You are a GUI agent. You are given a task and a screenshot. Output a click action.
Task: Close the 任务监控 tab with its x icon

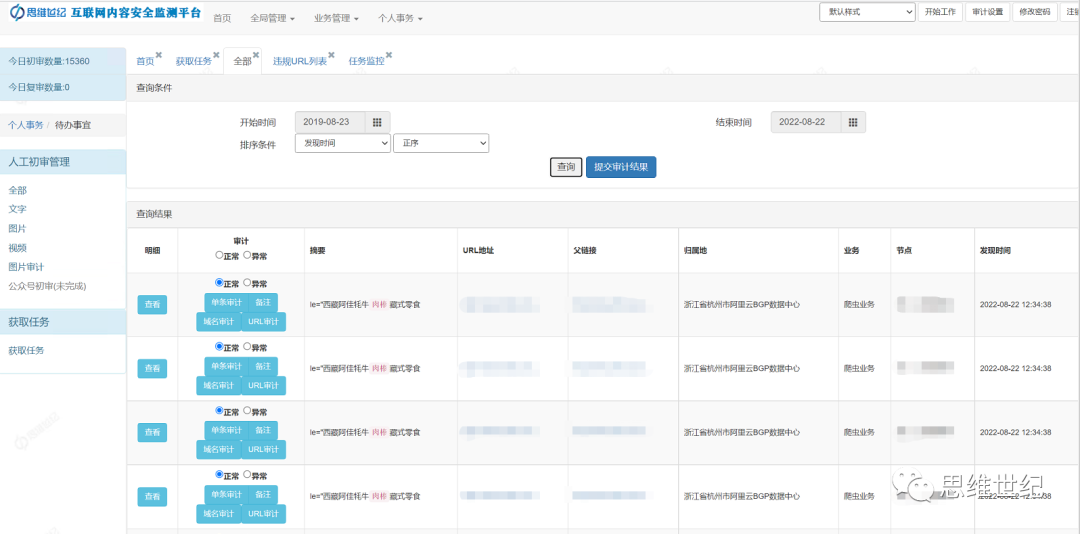coord(388,55)
